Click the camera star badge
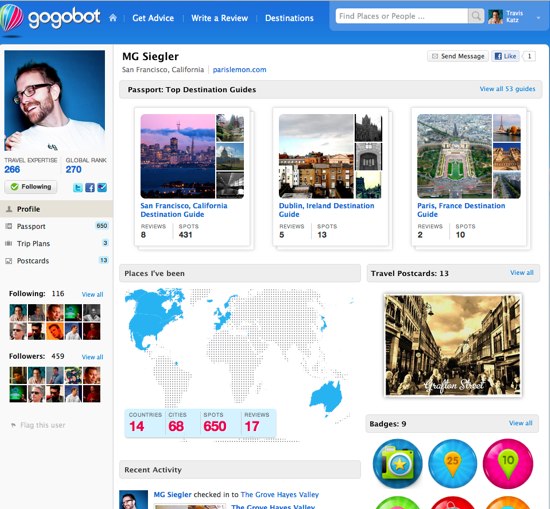Viewport: 550px width, 509px height. click(398, 463)
